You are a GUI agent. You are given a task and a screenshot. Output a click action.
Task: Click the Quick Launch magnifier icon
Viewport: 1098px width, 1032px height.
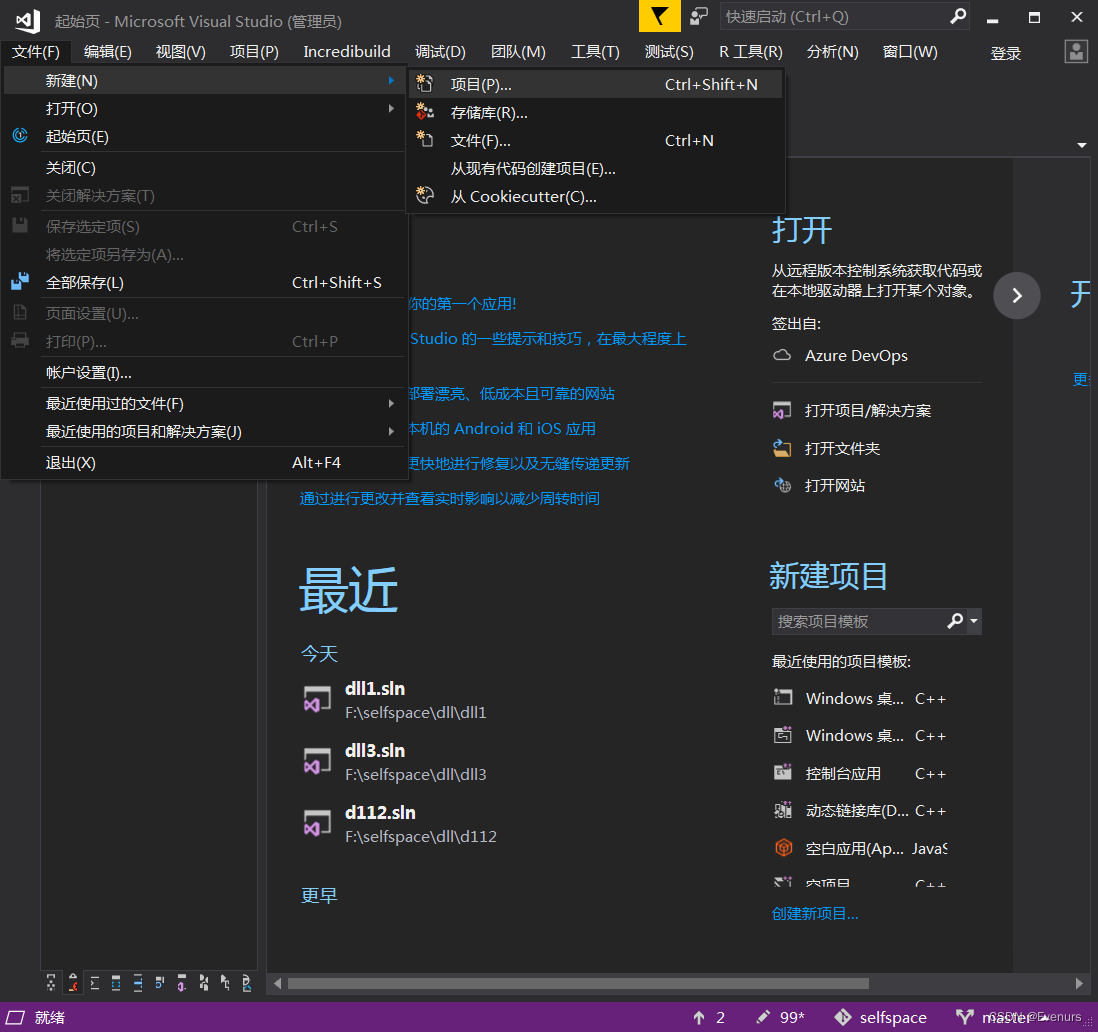[958, 16]
